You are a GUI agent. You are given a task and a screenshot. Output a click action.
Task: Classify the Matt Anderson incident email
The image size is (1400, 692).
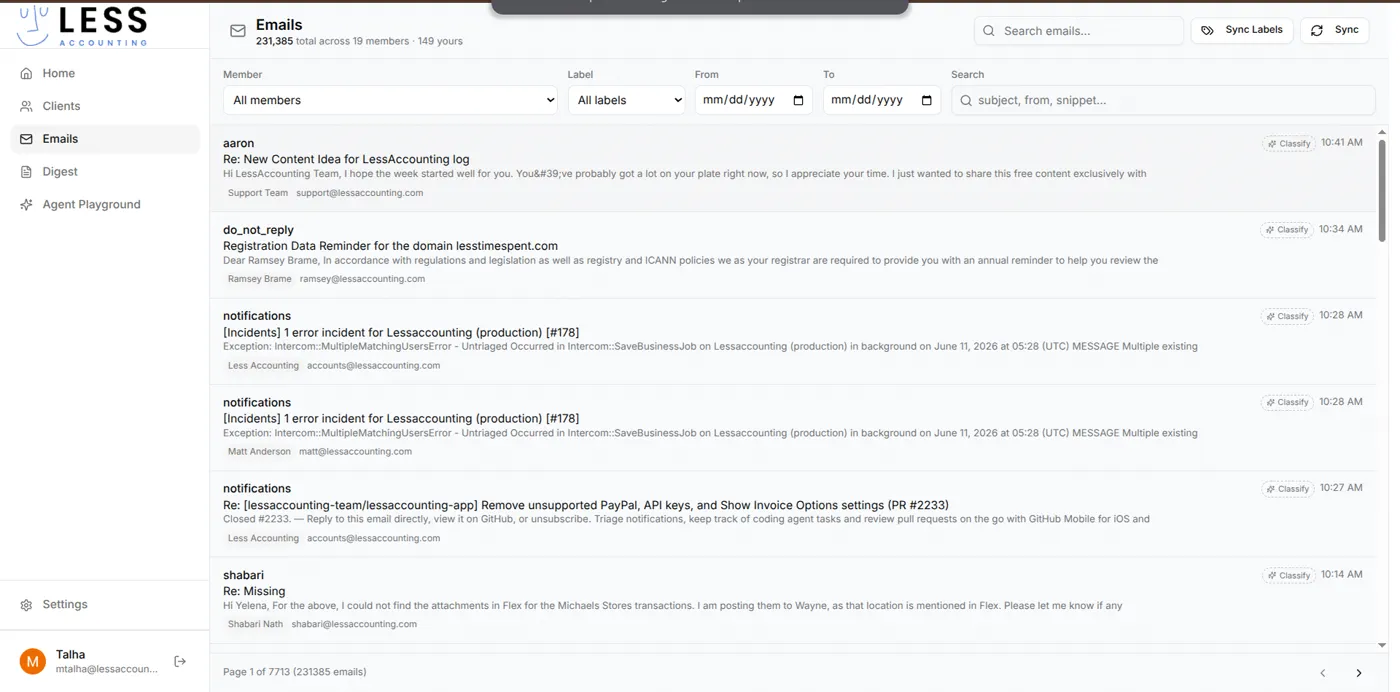click(1287, 402)
